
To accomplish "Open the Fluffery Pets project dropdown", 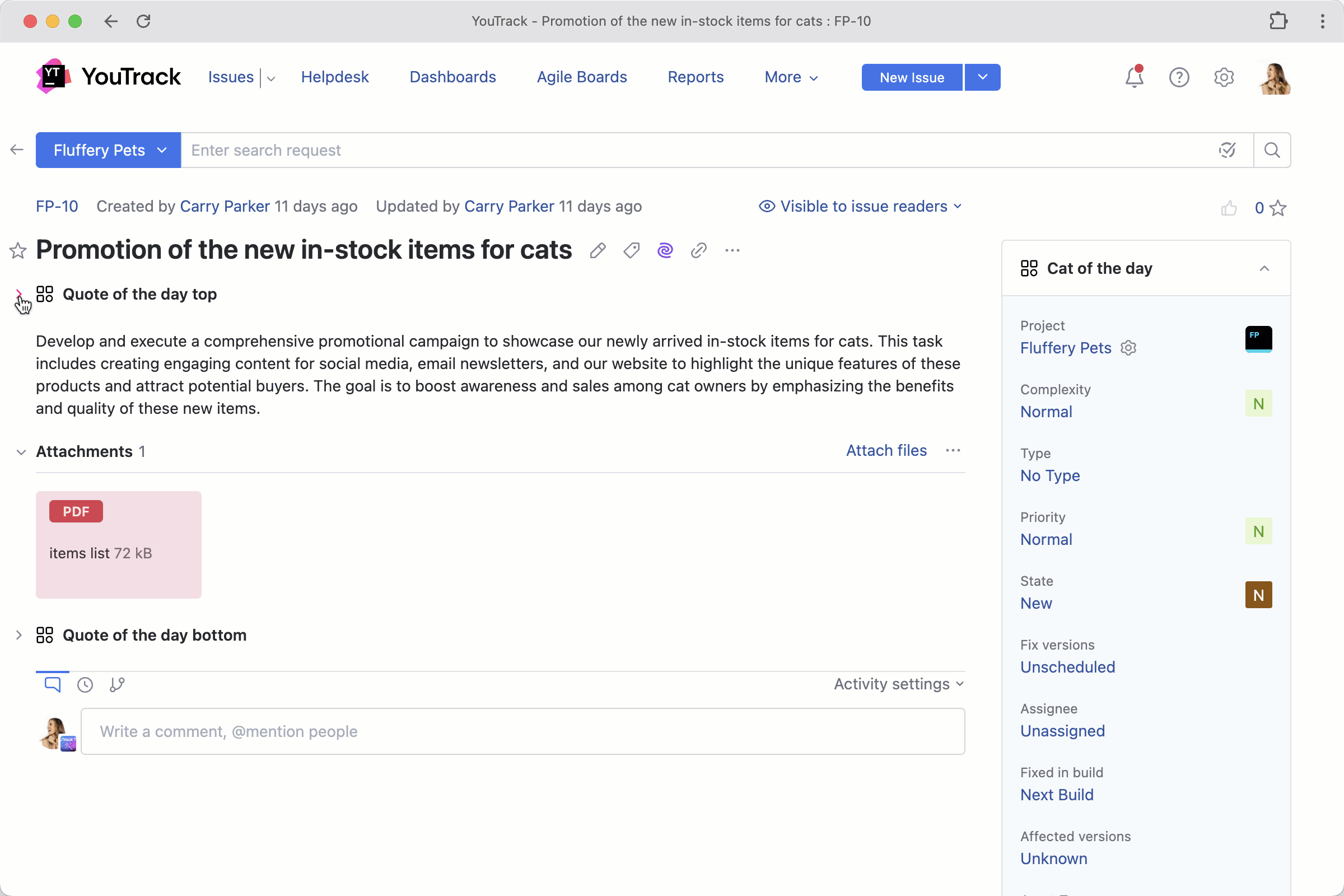I will pos(108,150).
